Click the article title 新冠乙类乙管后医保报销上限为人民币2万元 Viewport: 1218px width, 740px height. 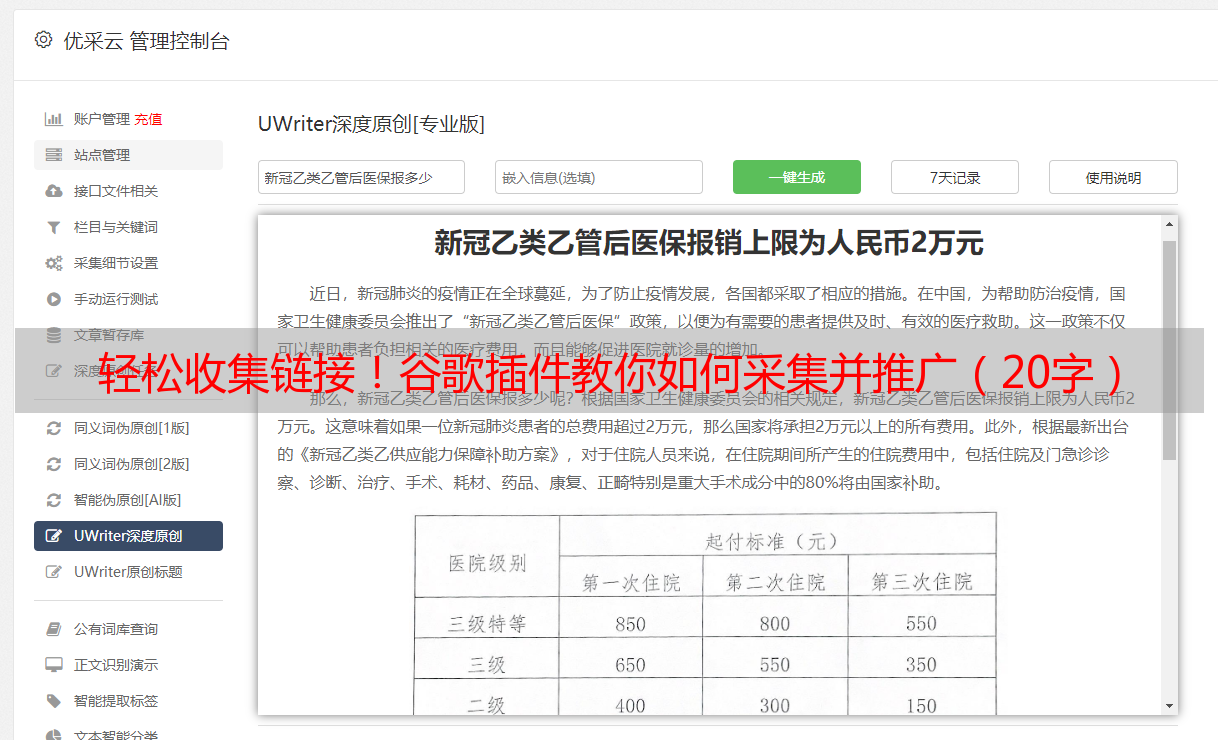(709, 242)
